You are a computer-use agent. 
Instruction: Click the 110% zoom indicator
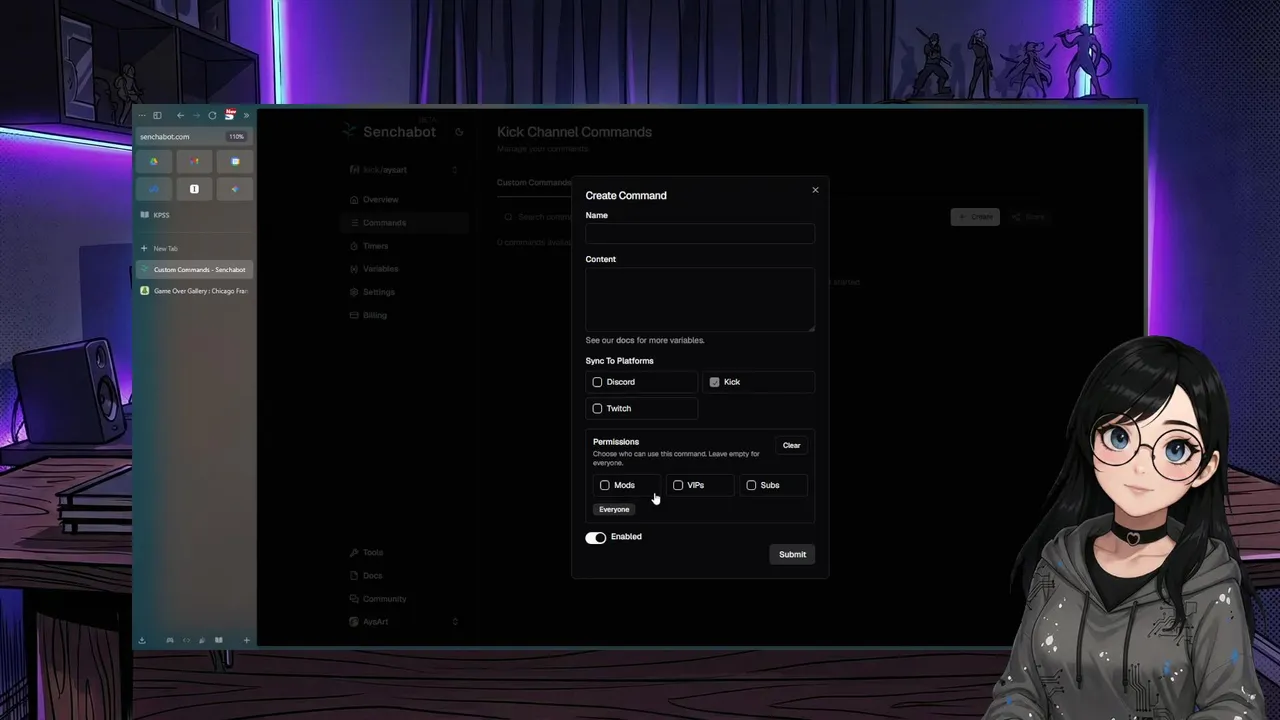pyautogui.click(x=237, y=136)
